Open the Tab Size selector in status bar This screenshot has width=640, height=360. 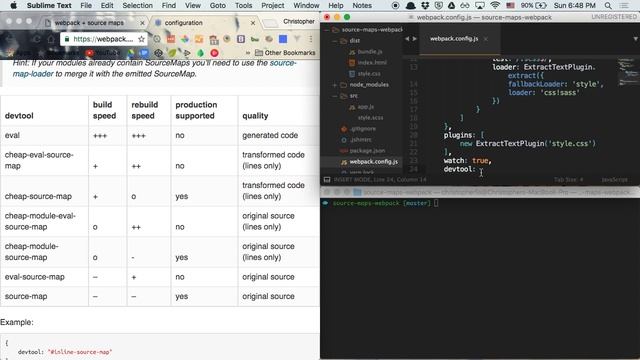click(569, 180)
